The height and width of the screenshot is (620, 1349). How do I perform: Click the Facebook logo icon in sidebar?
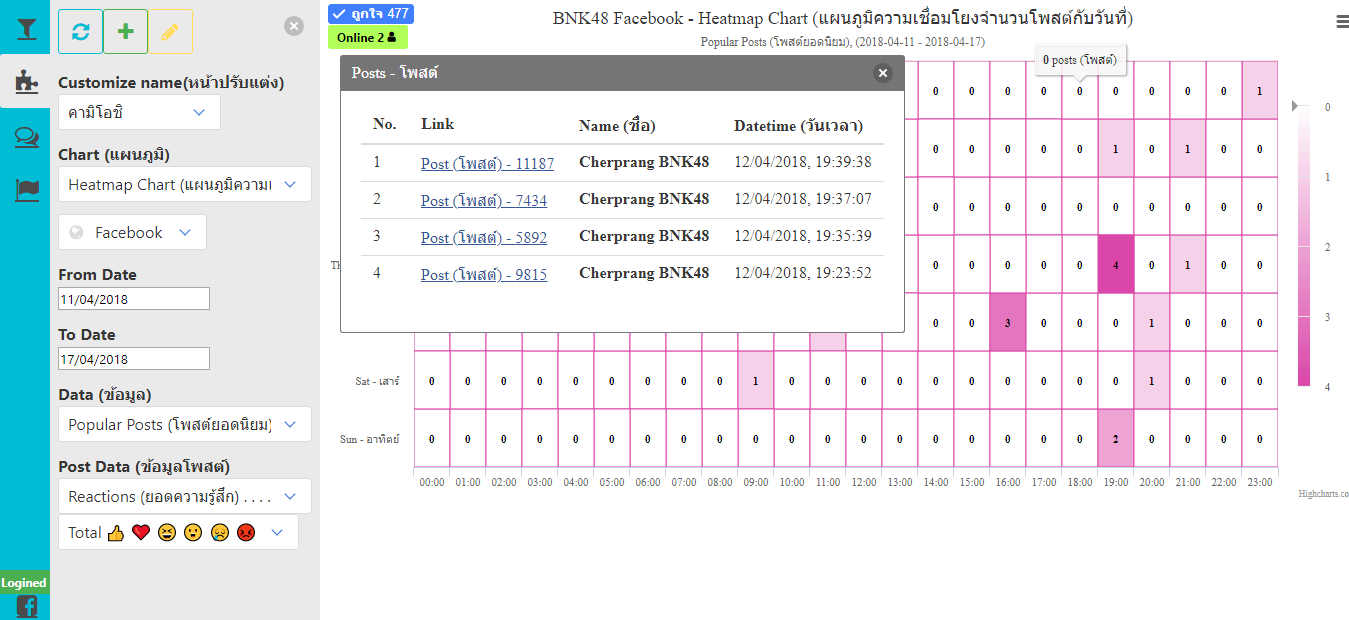(26, 606)
